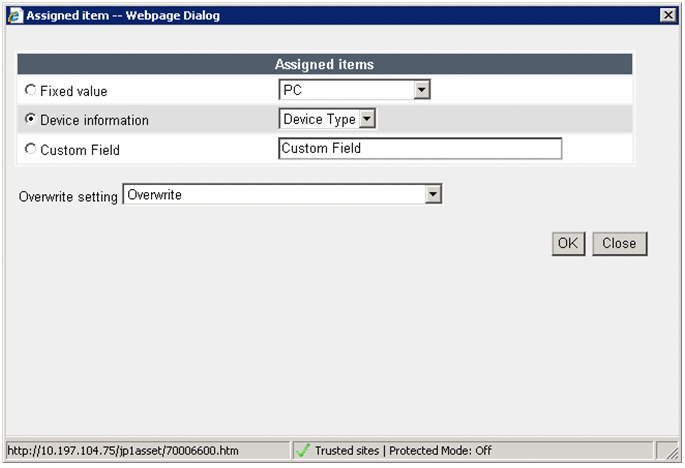Open the PC fixed value dropdown
This screenshot has width=685, height=468.
coord(421,91)
